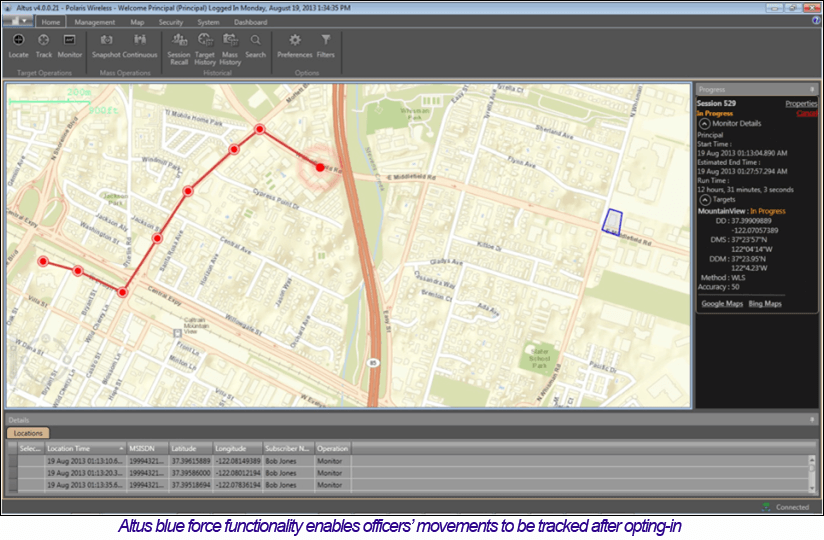Click the Connected status icon
This screenshot has height=540, width=824.
(766, 507)
